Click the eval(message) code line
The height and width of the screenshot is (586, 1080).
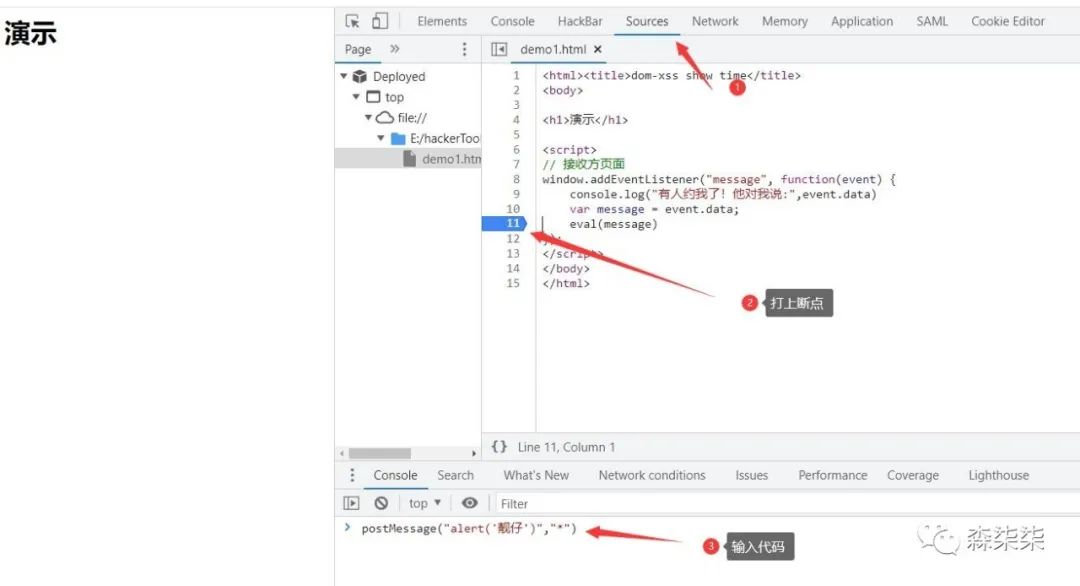point(613,224)
